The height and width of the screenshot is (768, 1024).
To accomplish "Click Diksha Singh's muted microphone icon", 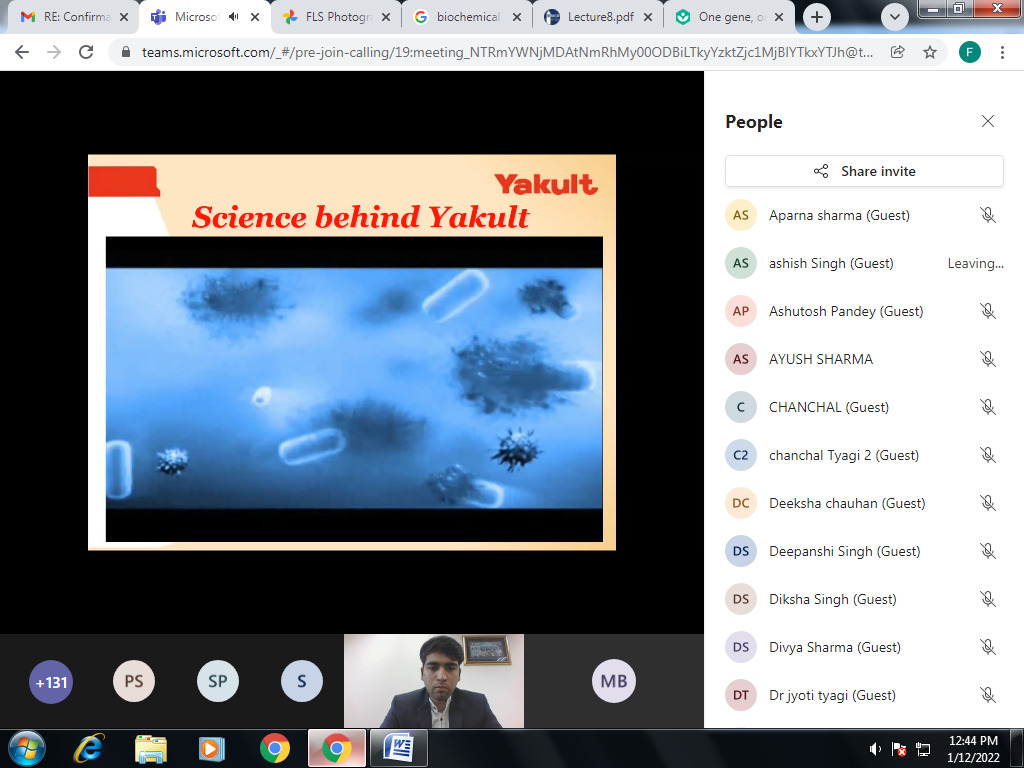I will pyautogui.click(x=987, y=599).
